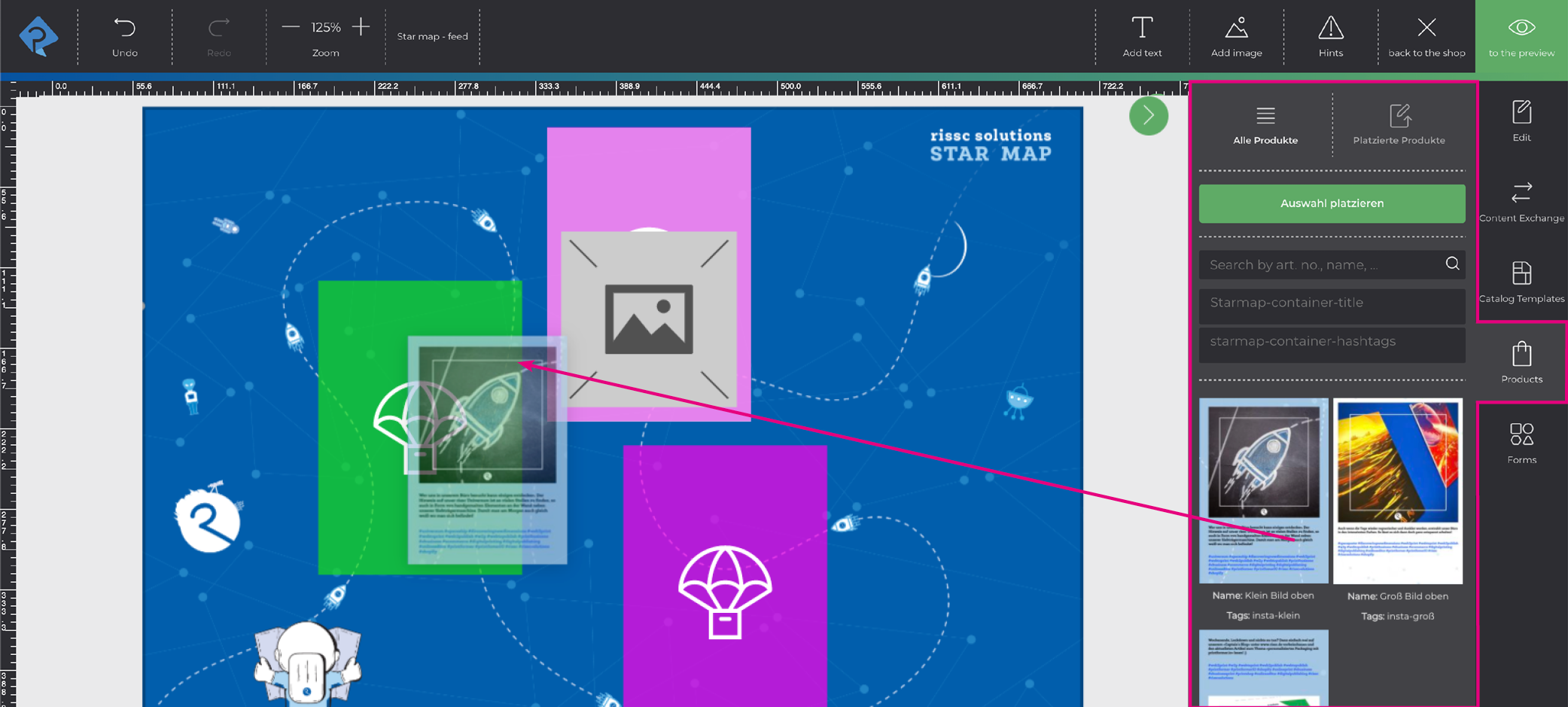Collapse panel with green chevron button
Screen dimensions: 1568x707
click(x=1148, y=116)
